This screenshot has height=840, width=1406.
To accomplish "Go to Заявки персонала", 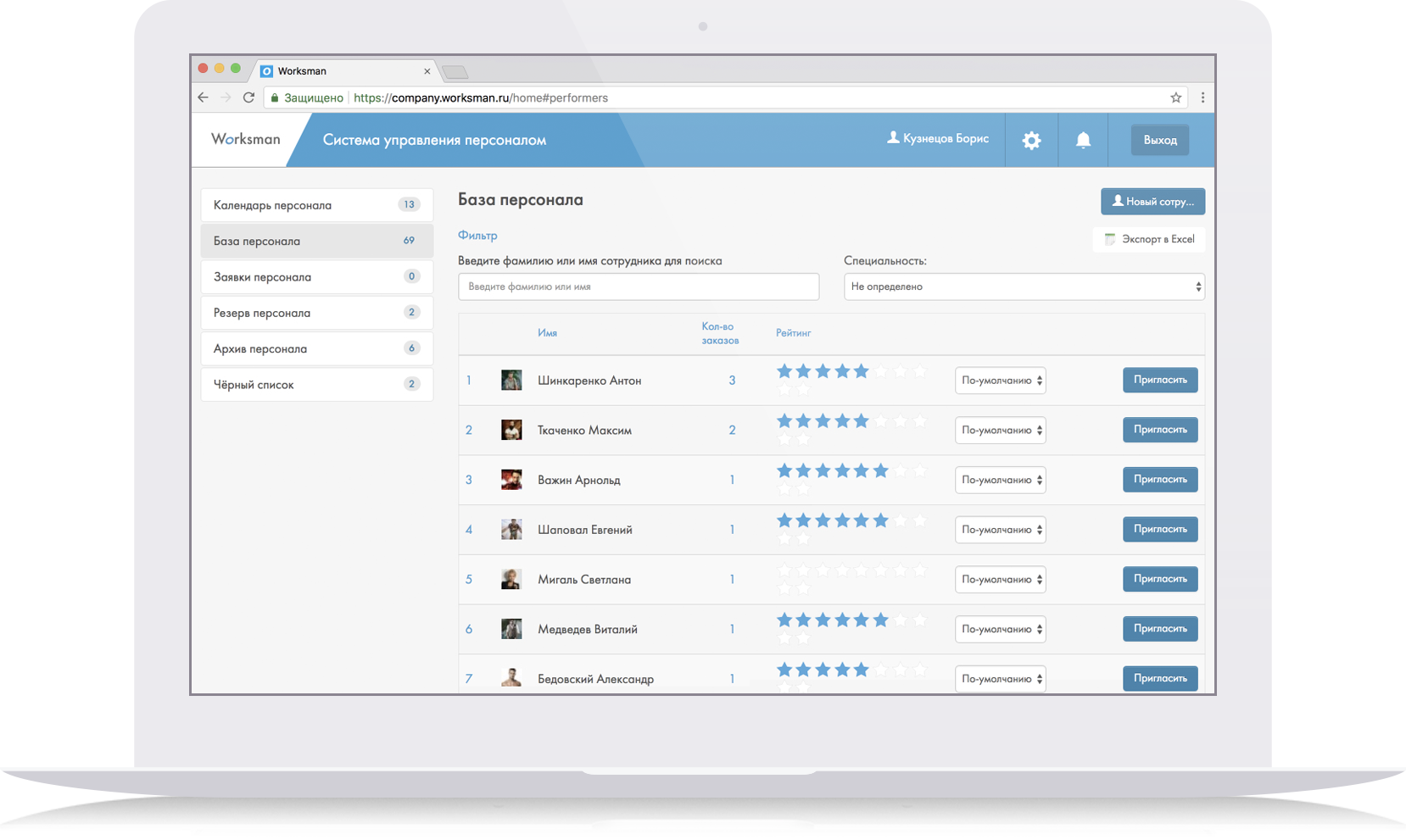I will coord(317,276).
